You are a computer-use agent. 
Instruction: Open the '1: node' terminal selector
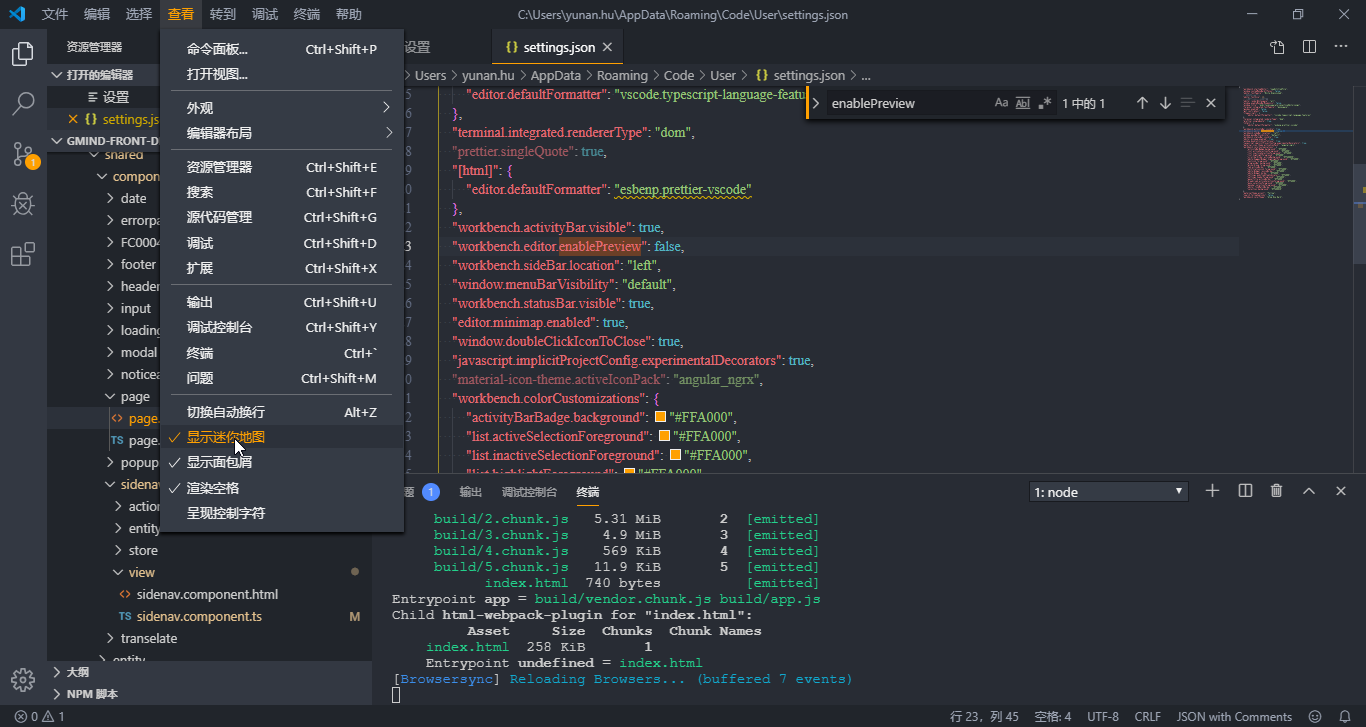point(1108,490)
